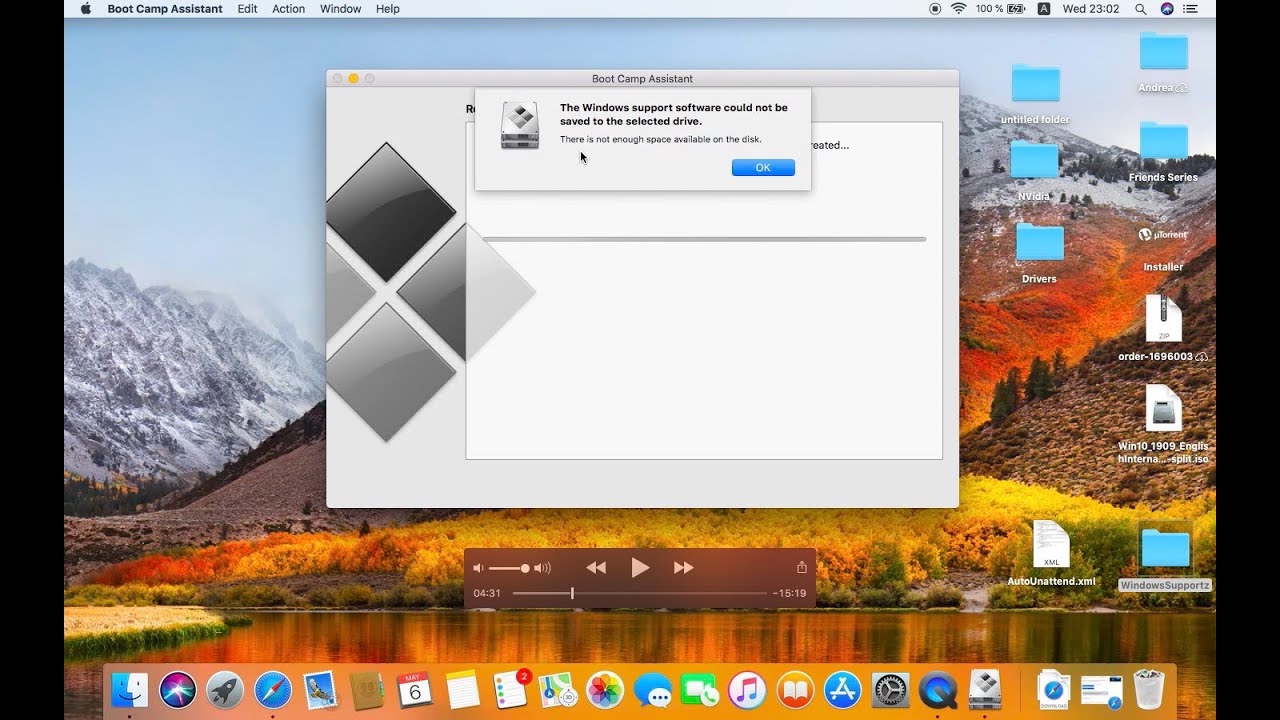The image size is (1280, 720).
Task: Open the Safari document stack in the Dock
Action: point(1102,690)
